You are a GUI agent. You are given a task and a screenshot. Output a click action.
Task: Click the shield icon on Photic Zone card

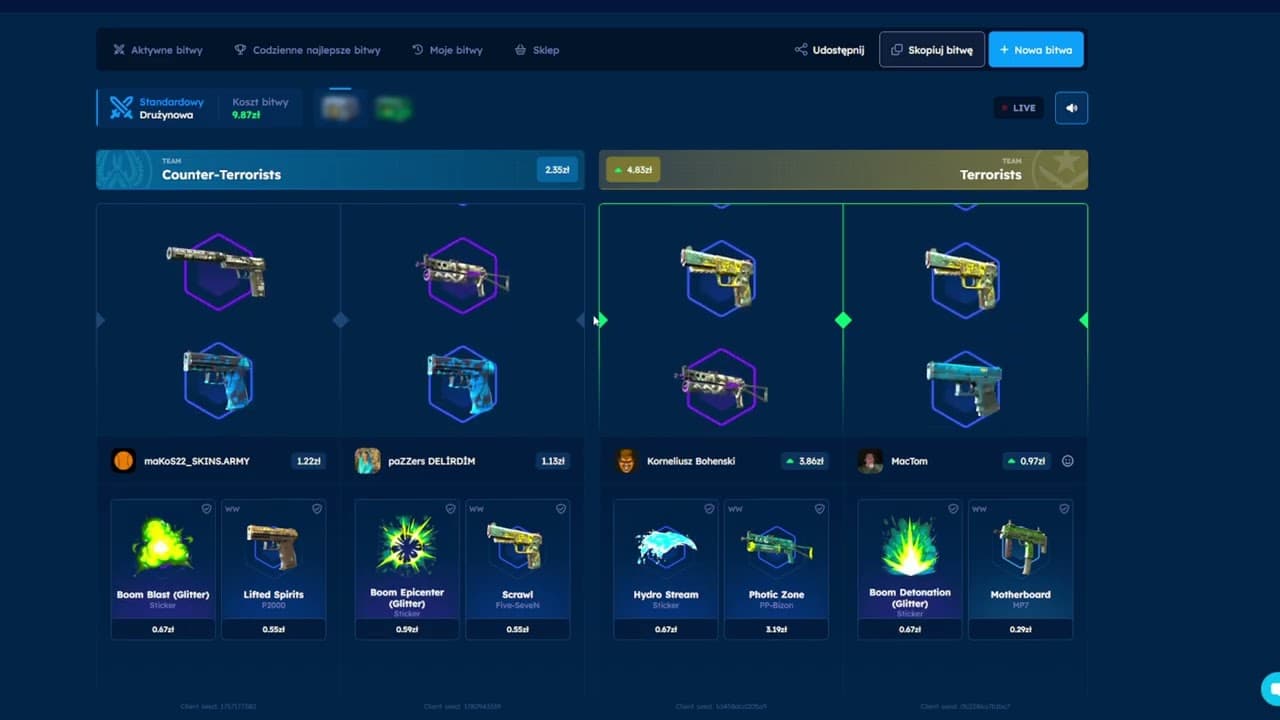pyautogui.click(x=819, y=509)
